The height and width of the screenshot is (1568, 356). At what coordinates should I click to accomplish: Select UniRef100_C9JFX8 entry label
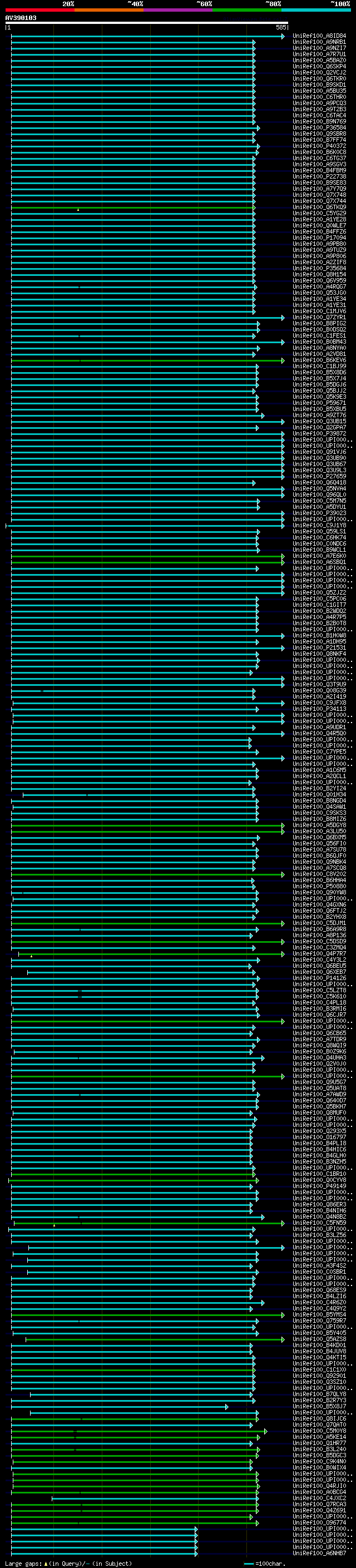(x=319, y=703)
